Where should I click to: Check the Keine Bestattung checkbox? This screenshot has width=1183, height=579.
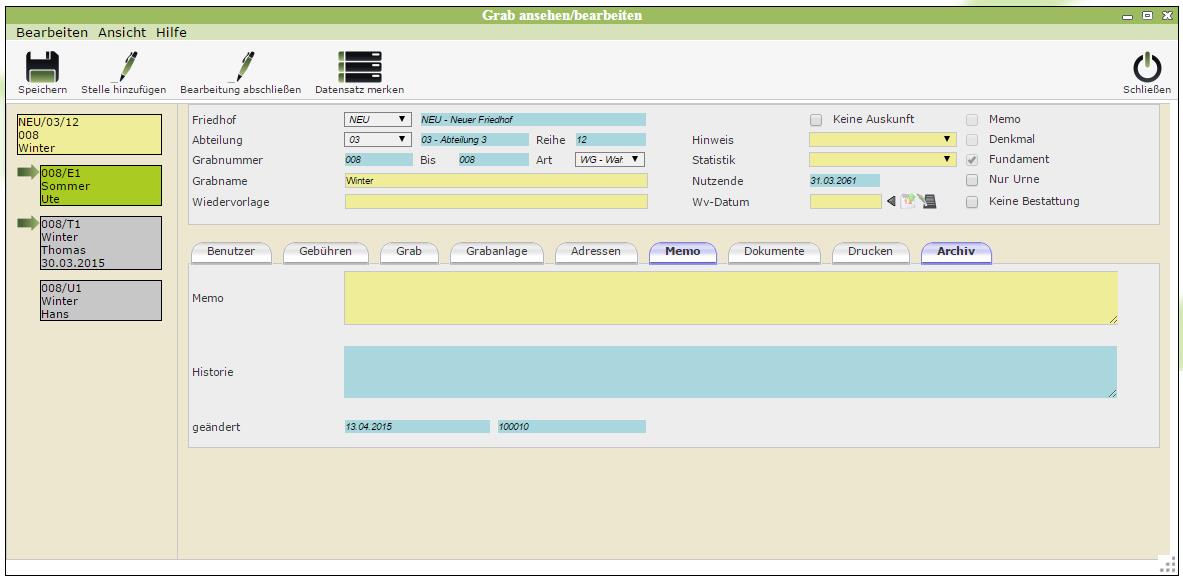(x=972, y=201)
